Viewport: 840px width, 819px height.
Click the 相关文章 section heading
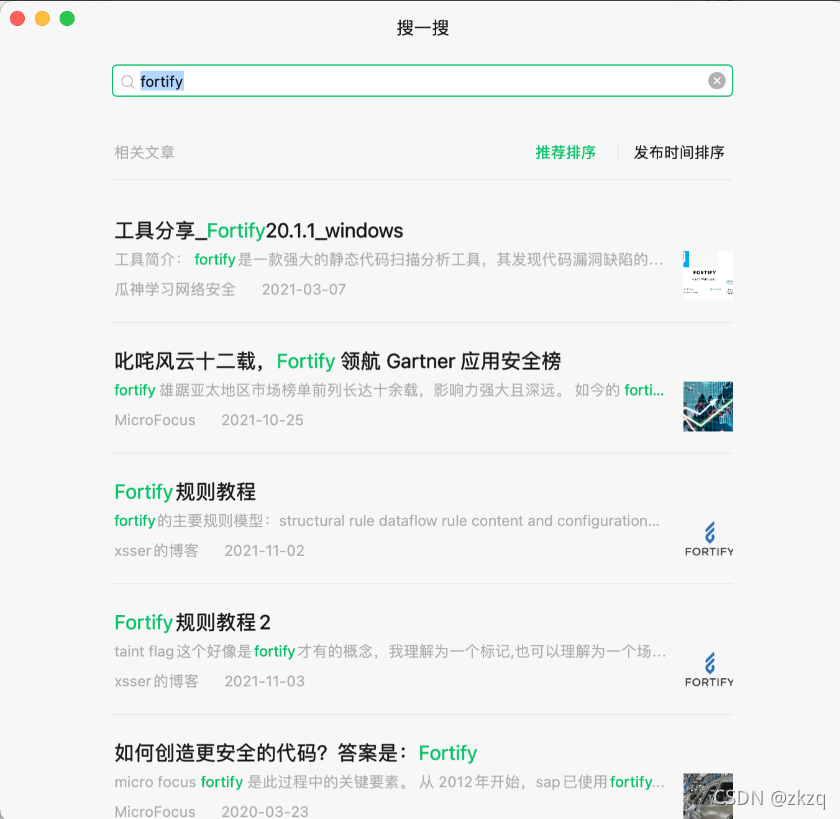tap(144, 153)
